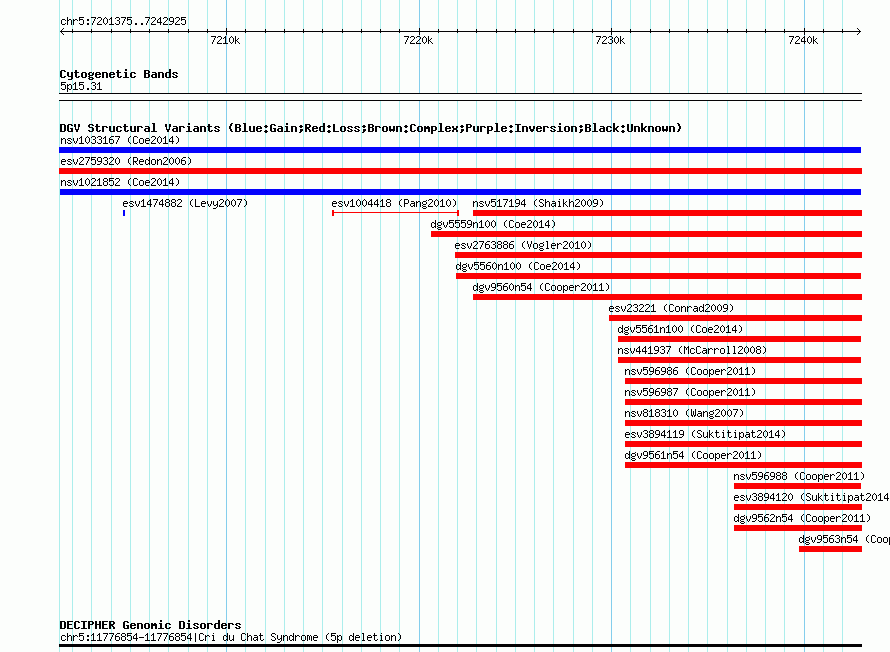
Task: Select the red dgv5559n100 loss bar
Action: click(x=646, y=234)
